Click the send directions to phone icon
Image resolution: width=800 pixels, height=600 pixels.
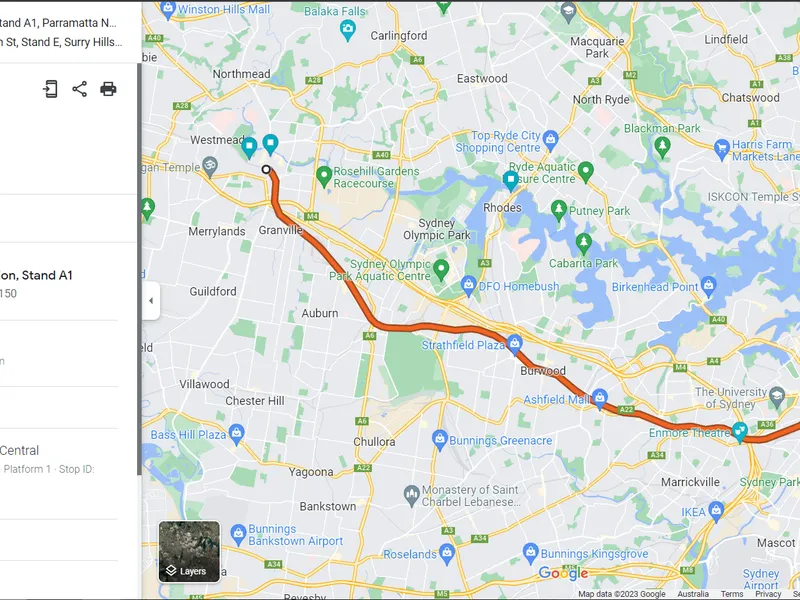[x=50, y=89]
